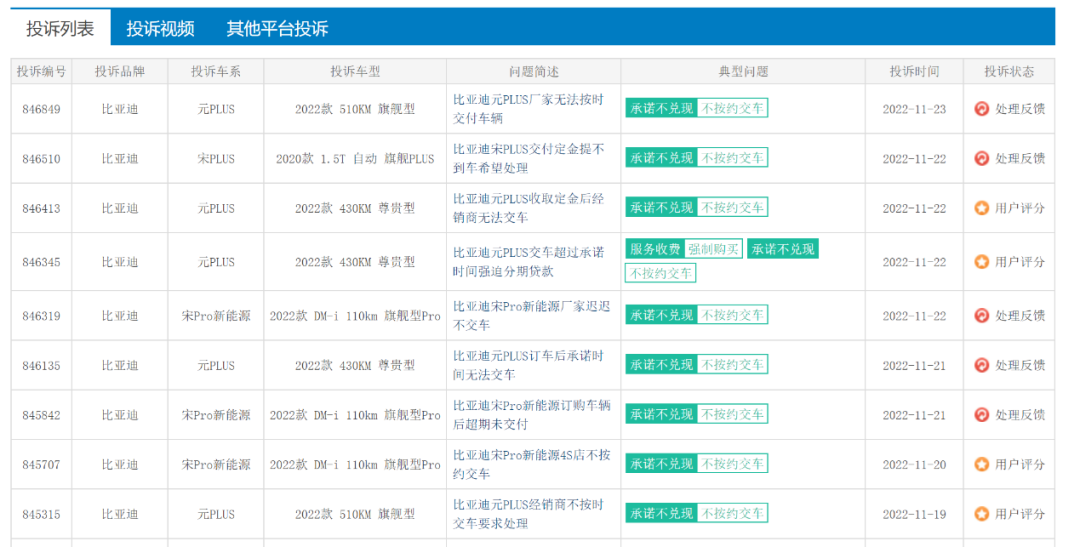Click 处理反馈 status text for complaint 846319
Viewport: 1080px width, 547px height.
1020,316
